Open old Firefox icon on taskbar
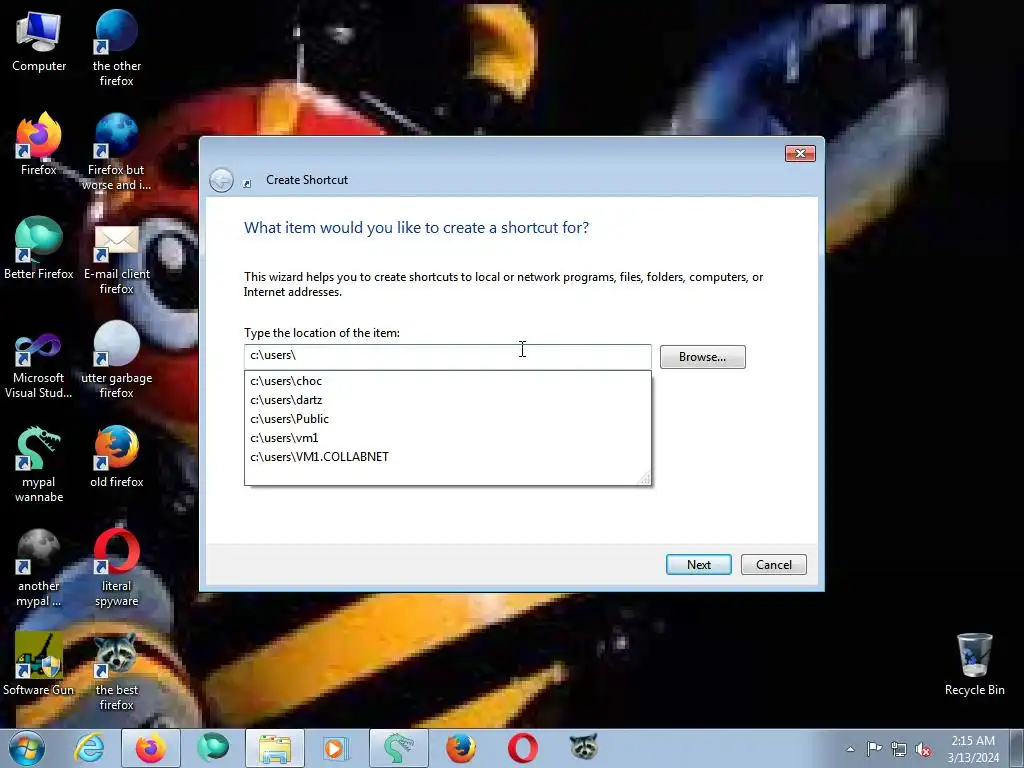The image size is (1024, 768). point(461,748)
